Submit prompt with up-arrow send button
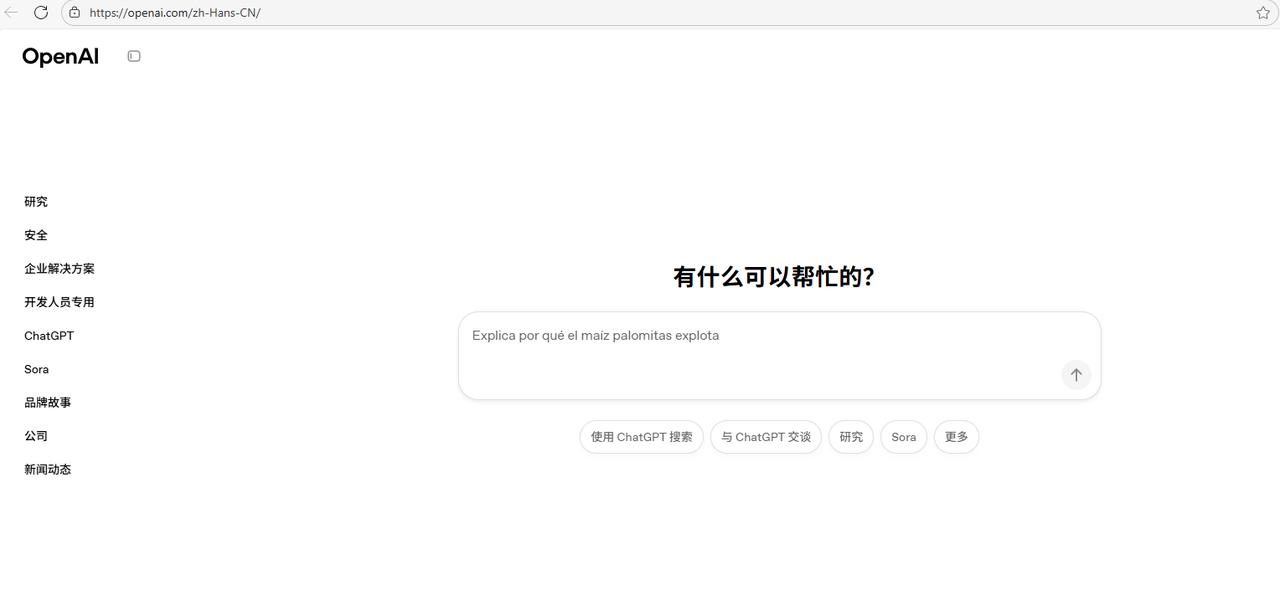Viewport: 1280px width, 611px height. [x=1076, y=375]
